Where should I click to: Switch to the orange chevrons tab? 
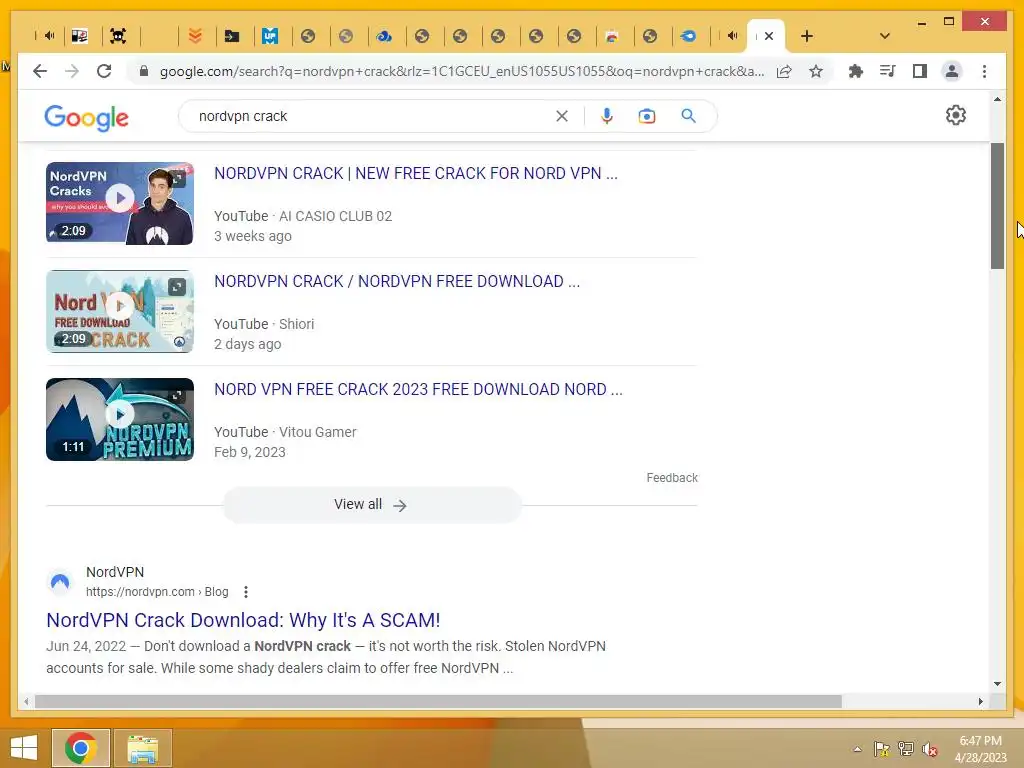pyautogui.click(x=195, y=36)
